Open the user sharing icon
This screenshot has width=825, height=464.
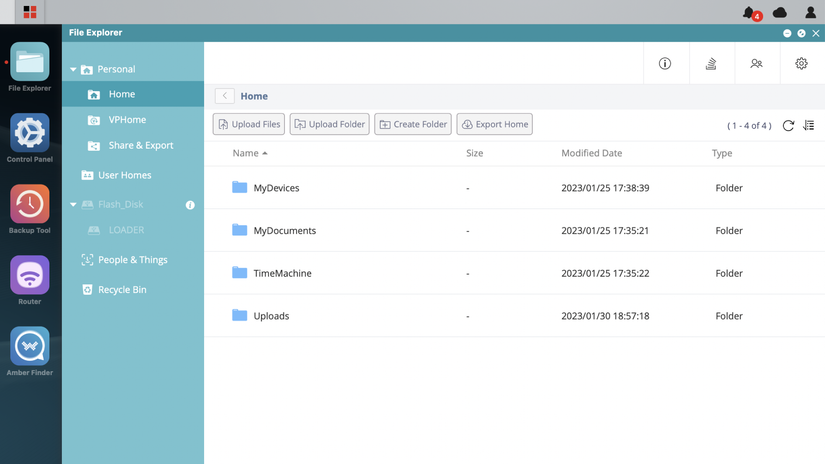756,63
